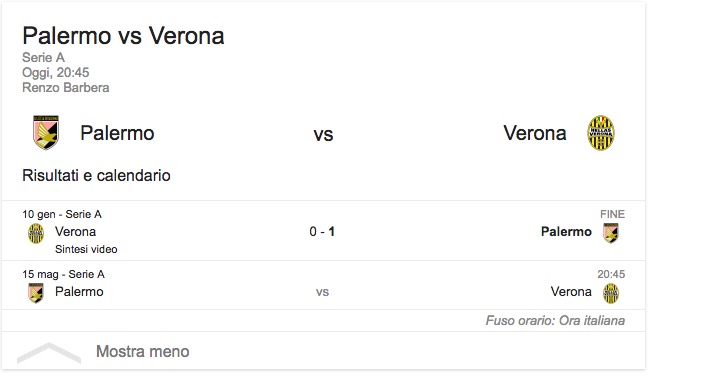Screen dimensions: 705x376
Task: Click Palermo's small crest in 10 gen row
Action: [x=611, y=233]
